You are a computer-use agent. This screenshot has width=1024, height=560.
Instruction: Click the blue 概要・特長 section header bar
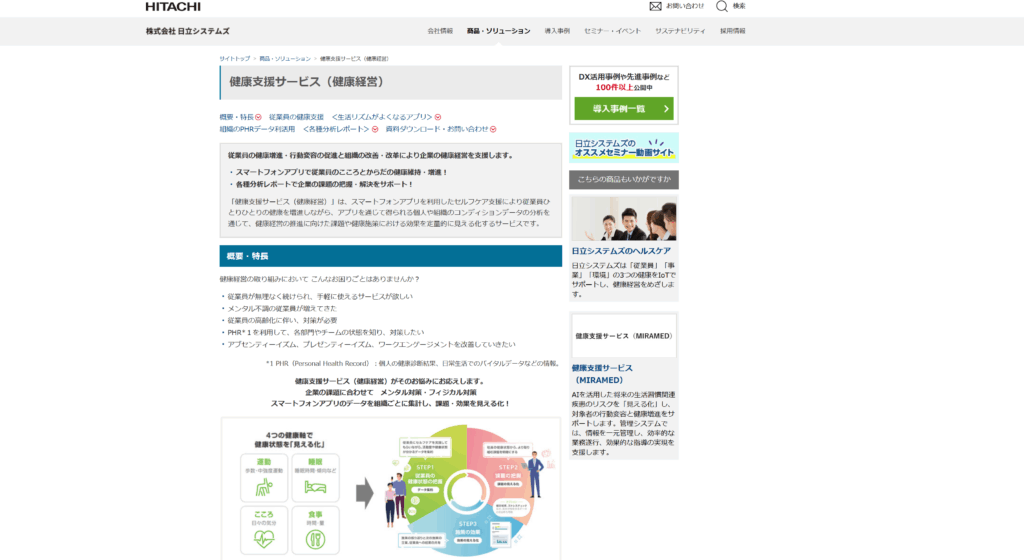tap(391, 256)
